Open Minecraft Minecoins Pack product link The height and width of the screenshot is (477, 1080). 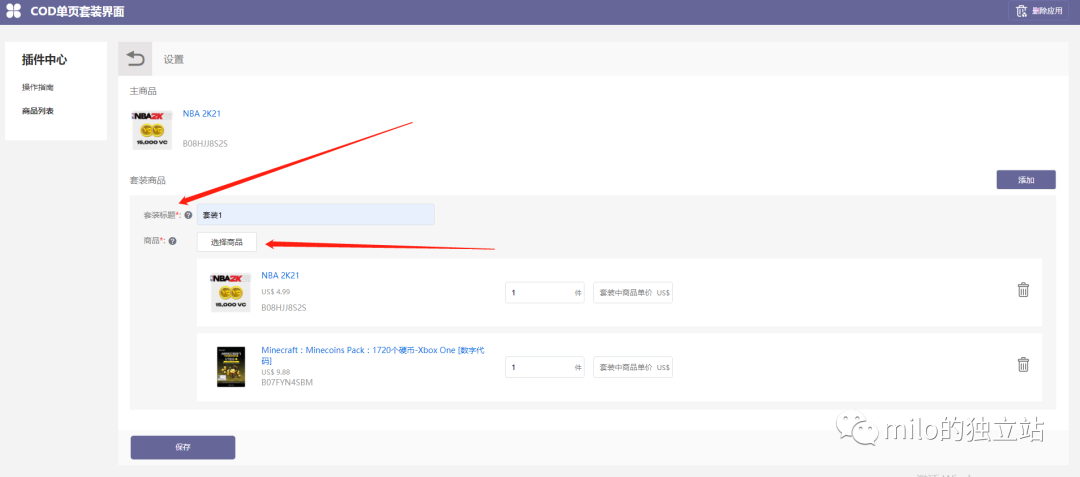(373, 355)
